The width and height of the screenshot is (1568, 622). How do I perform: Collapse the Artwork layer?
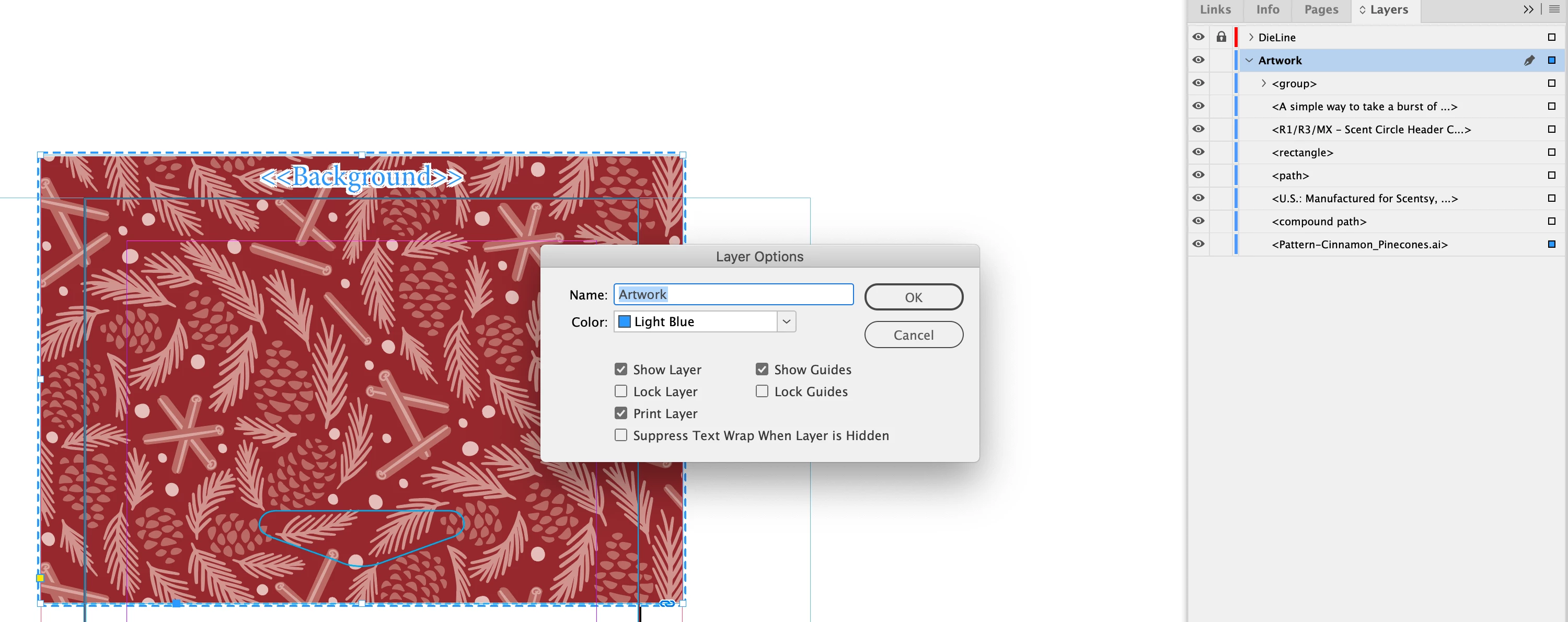click(1249, 60)
